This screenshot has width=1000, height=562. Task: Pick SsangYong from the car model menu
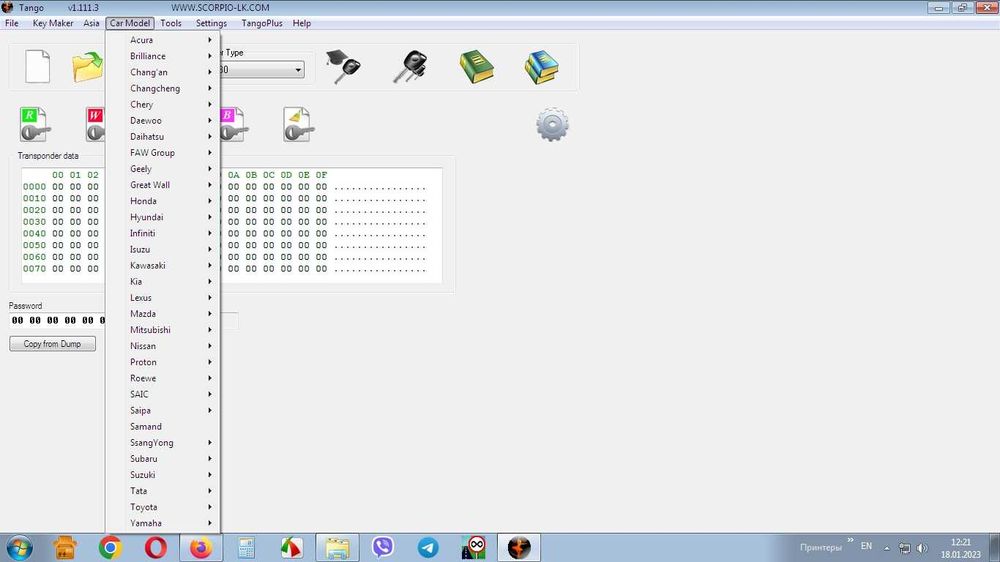pos(163,443)
